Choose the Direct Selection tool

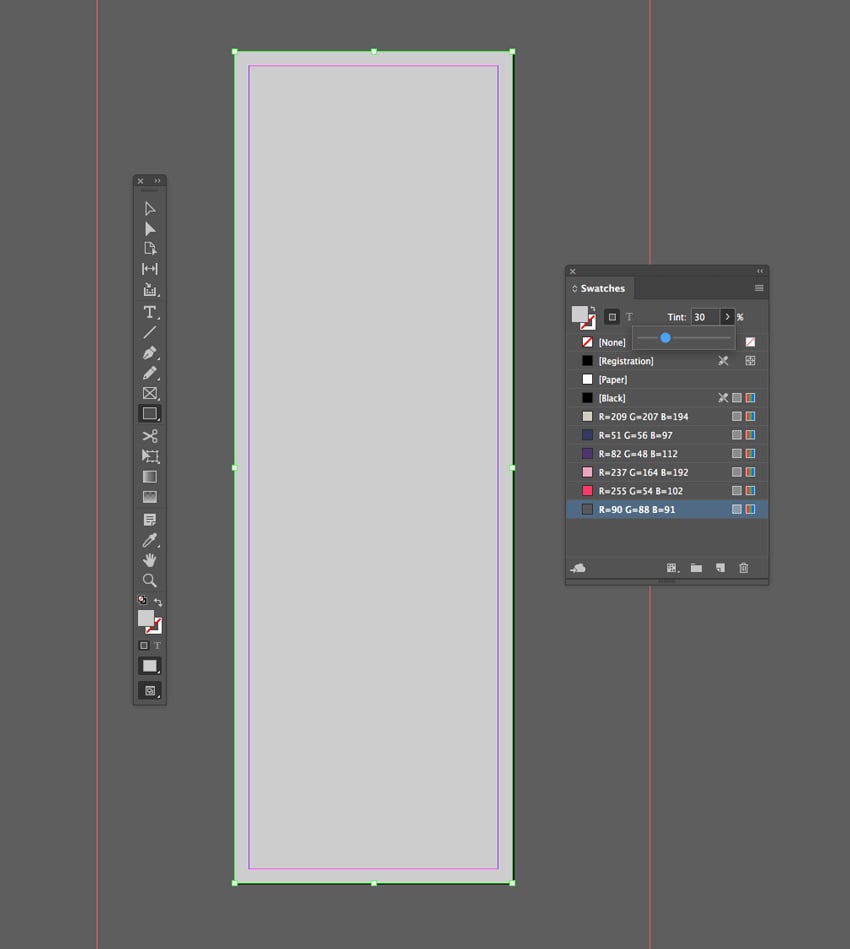(149, 229)
